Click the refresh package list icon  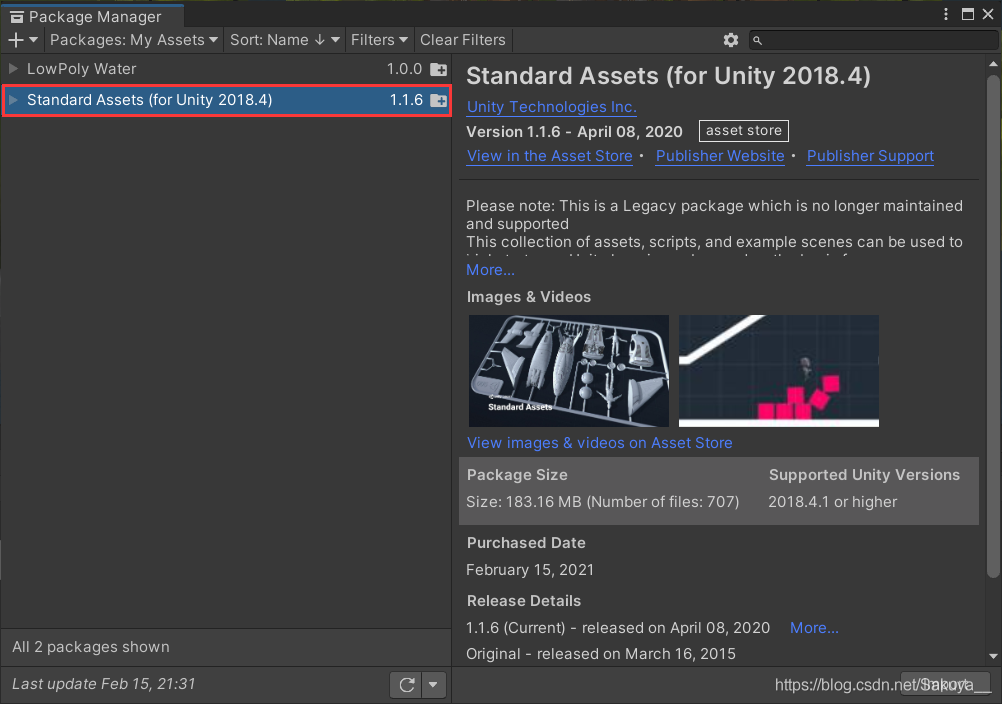[x=406, y=685]
